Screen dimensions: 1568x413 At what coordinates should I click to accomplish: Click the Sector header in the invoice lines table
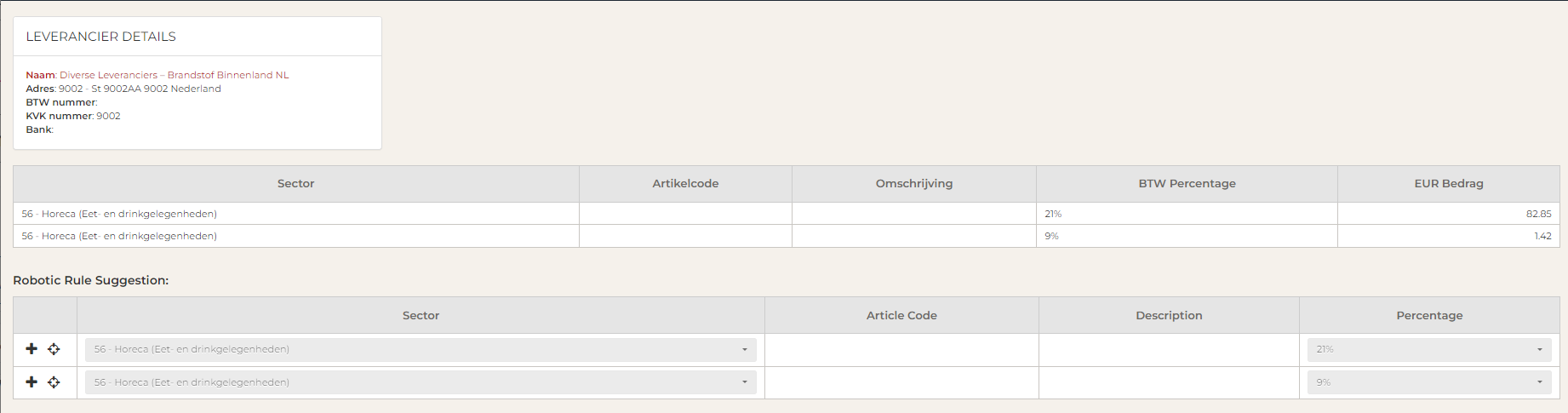point(295,183)
